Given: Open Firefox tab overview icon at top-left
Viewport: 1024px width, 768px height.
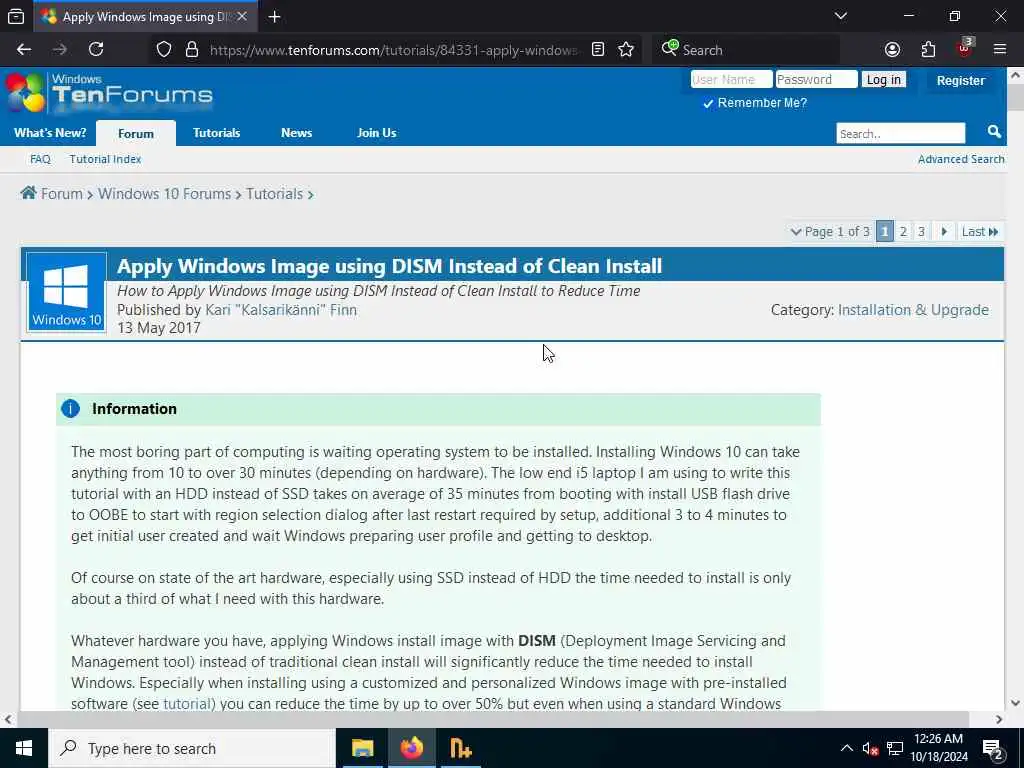Looking at the screenshot, I should click(x=16, y=17).
